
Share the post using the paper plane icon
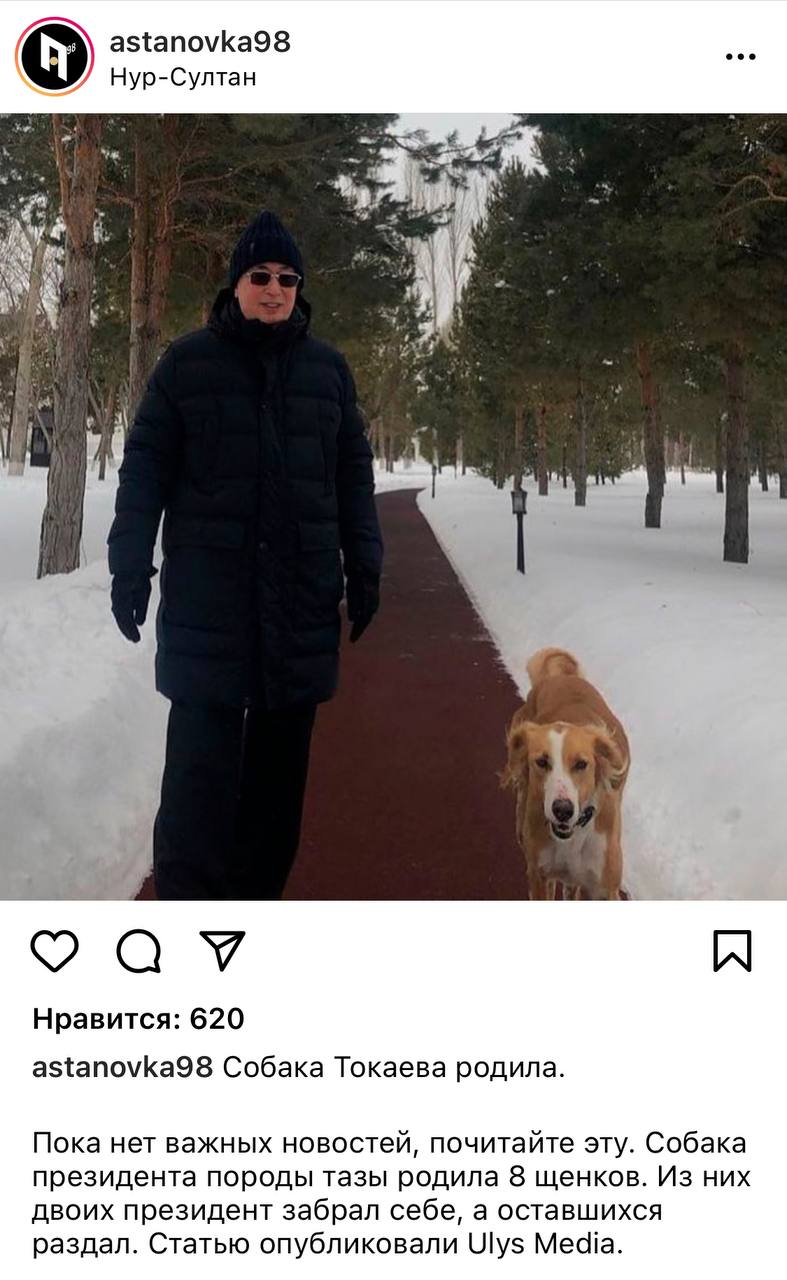pos(222,950)
